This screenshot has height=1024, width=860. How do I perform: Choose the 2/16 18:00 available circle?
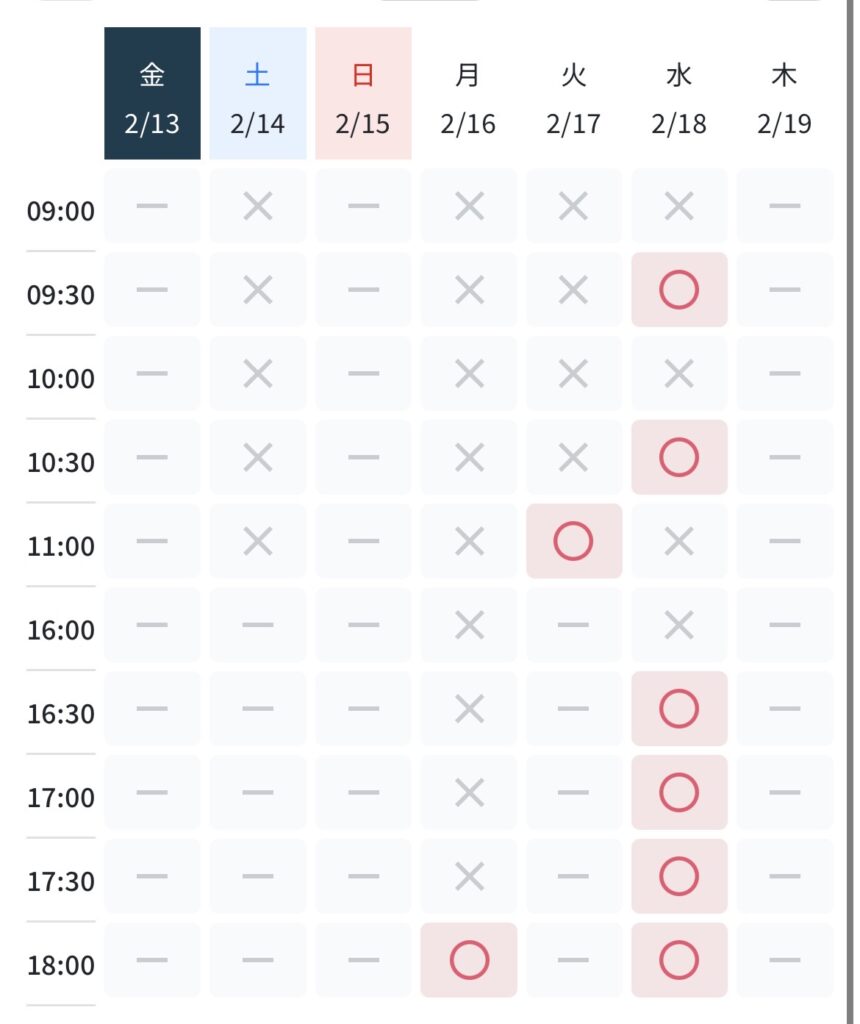[468, 961]
